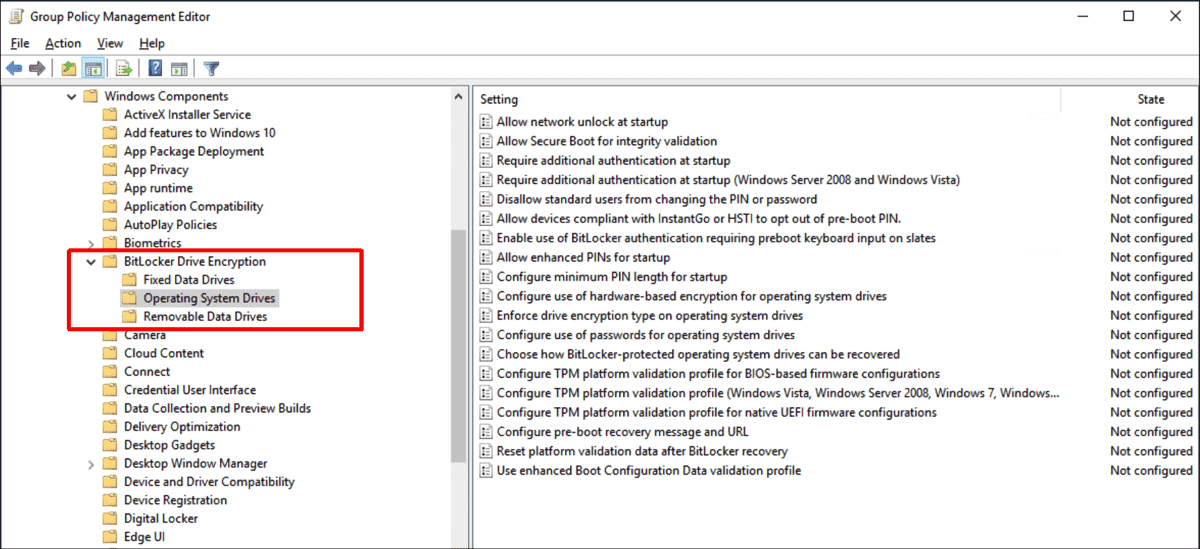Select 'Configure use of passwords for operating system drives'

click(x=645, y=335)
